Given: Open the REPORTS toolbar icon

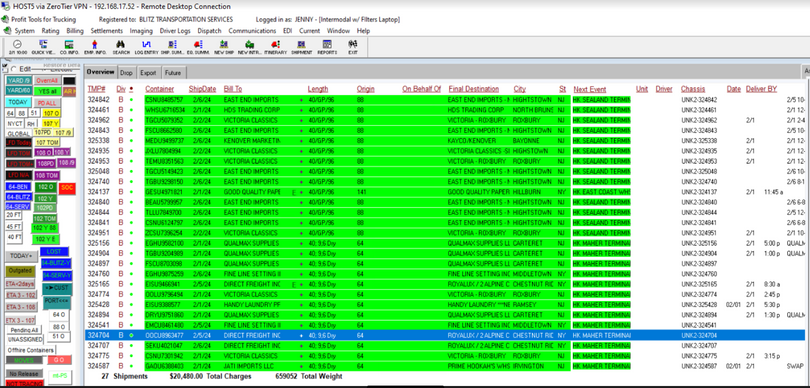Looking at the screenshot, I should pyautogui.click(x=327, y=47).
